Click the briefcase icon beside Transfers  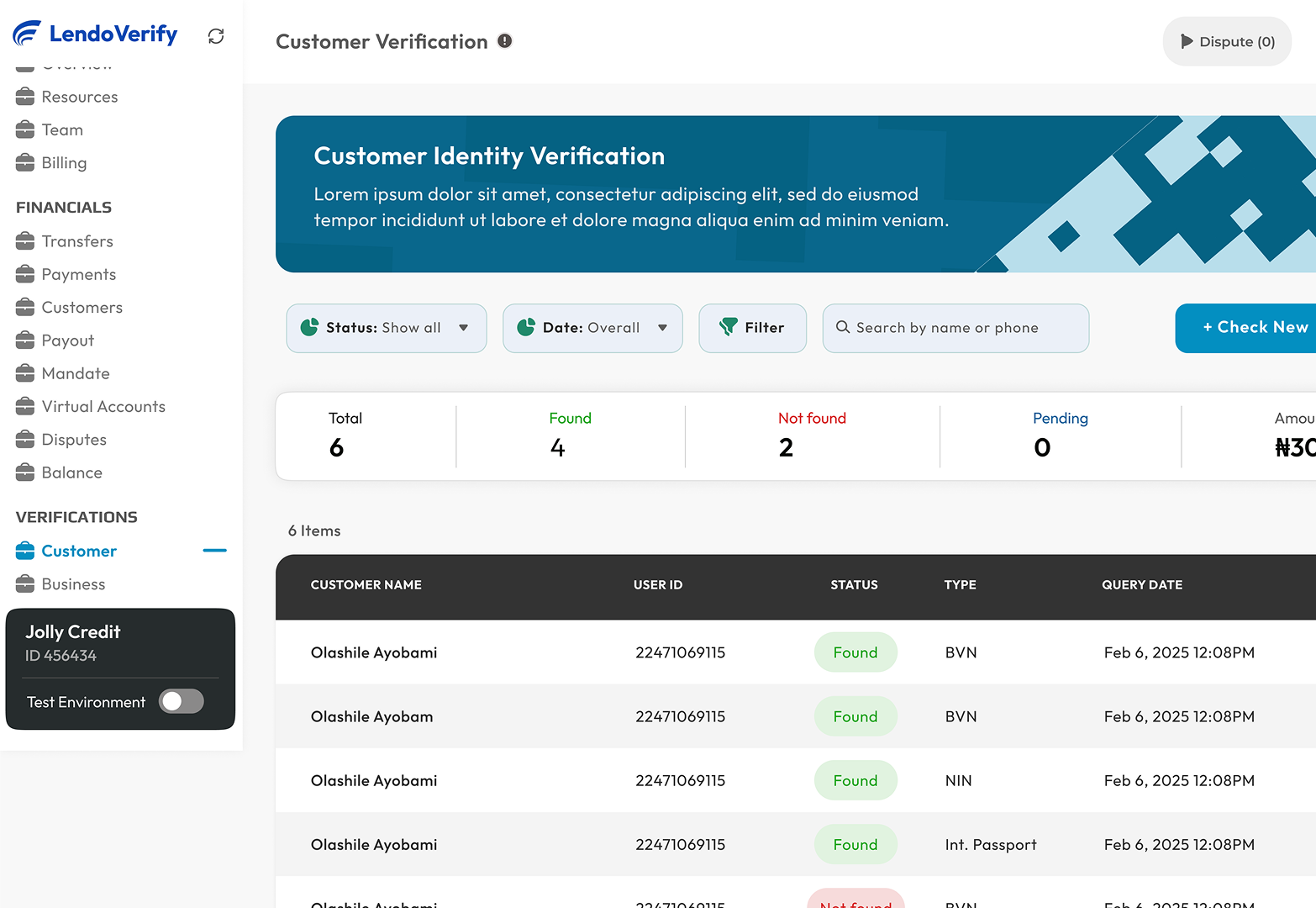pos(25,241)
